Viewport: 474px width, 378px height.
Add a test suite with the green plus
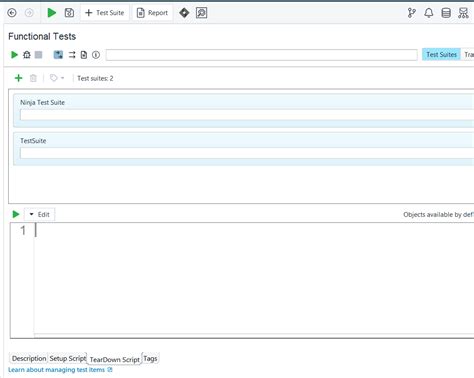pos(19,78)
